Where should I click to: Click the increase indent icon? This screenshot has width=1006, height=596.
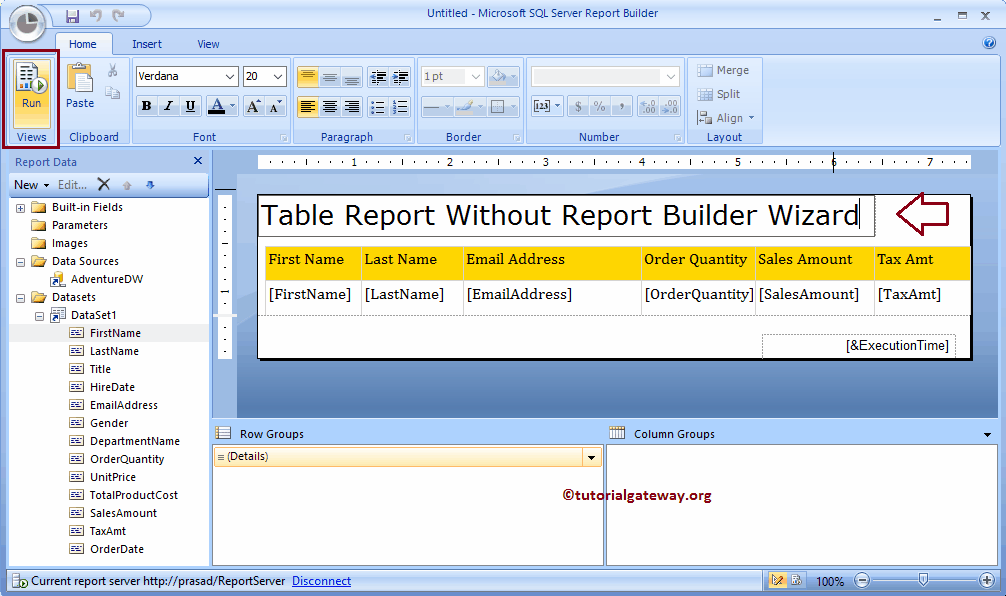pos(400,77)
